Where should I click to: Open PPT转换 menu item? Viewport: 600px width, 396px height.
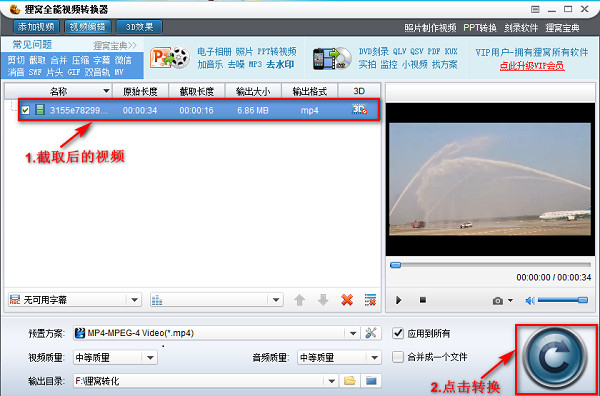[480, 28]
